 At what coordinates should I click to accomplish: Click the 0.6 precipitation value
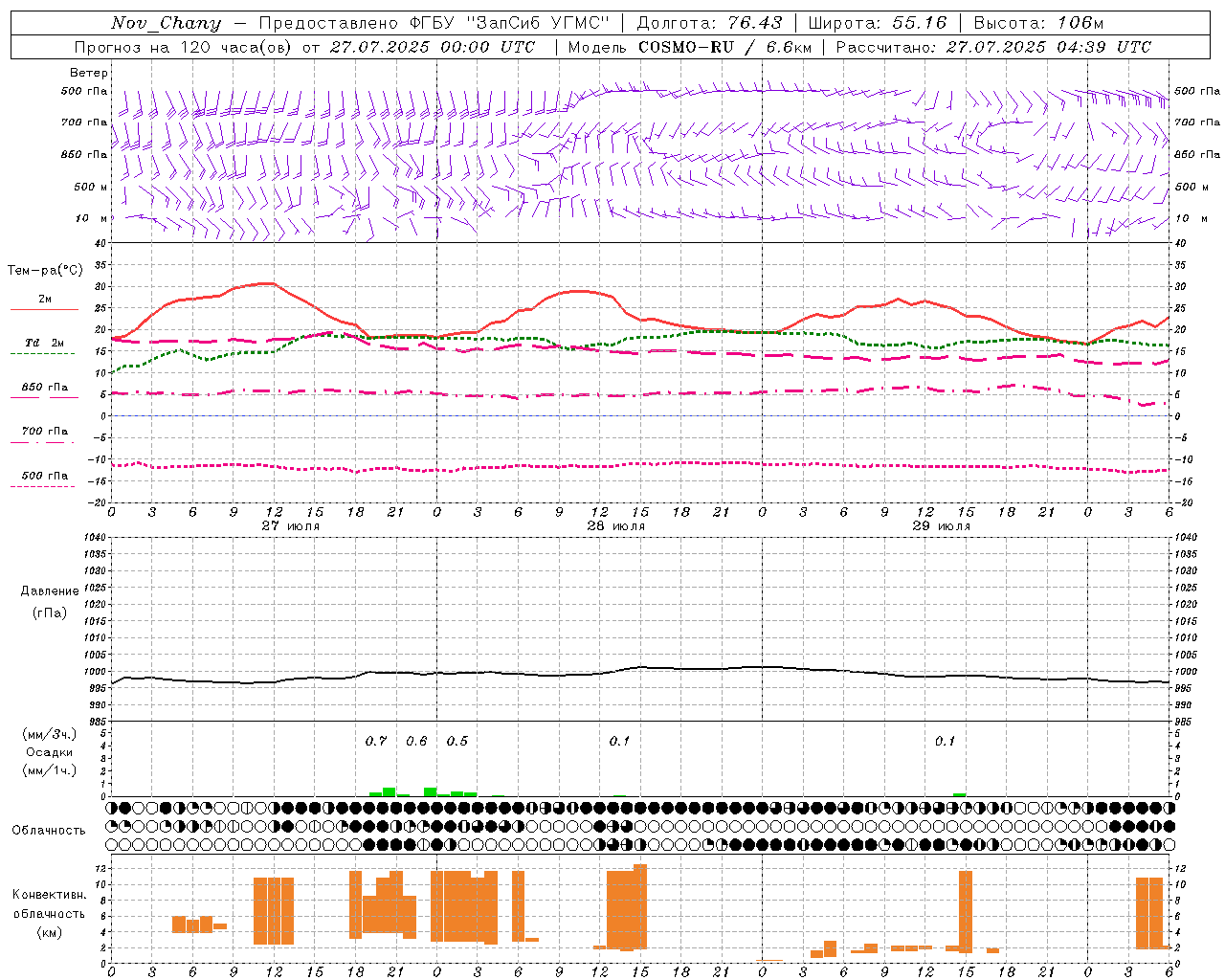point(416,741)
